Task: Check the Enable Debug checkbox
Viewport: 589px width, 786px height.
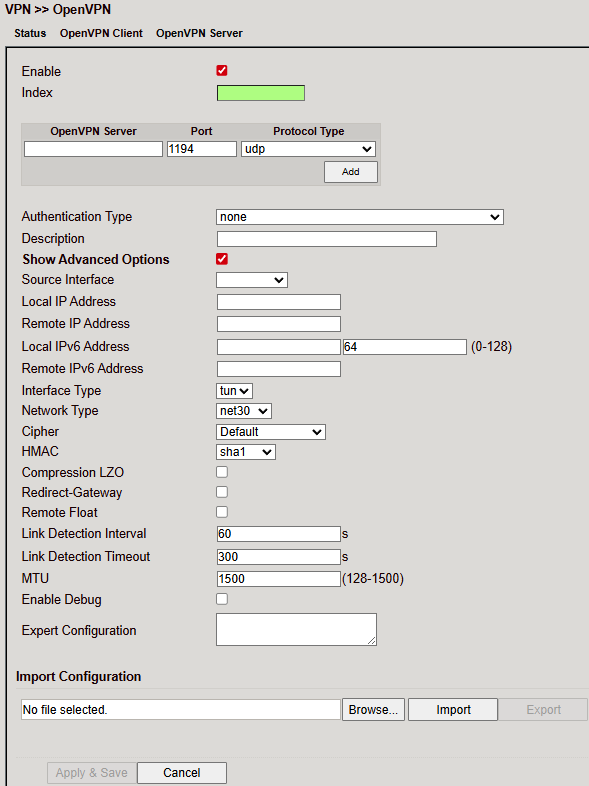Action: coord(222,599)
